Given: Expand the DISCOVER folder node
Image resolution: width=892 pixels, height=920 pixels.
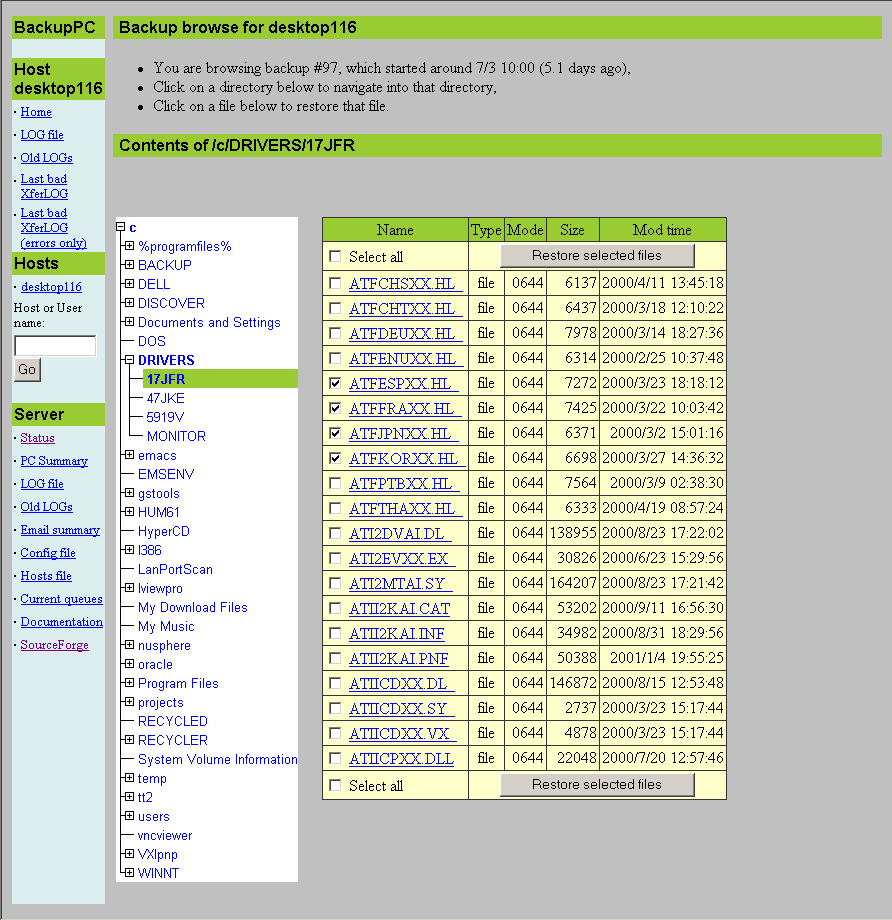Looking at the screenshot, I should (x=130, y=303).
